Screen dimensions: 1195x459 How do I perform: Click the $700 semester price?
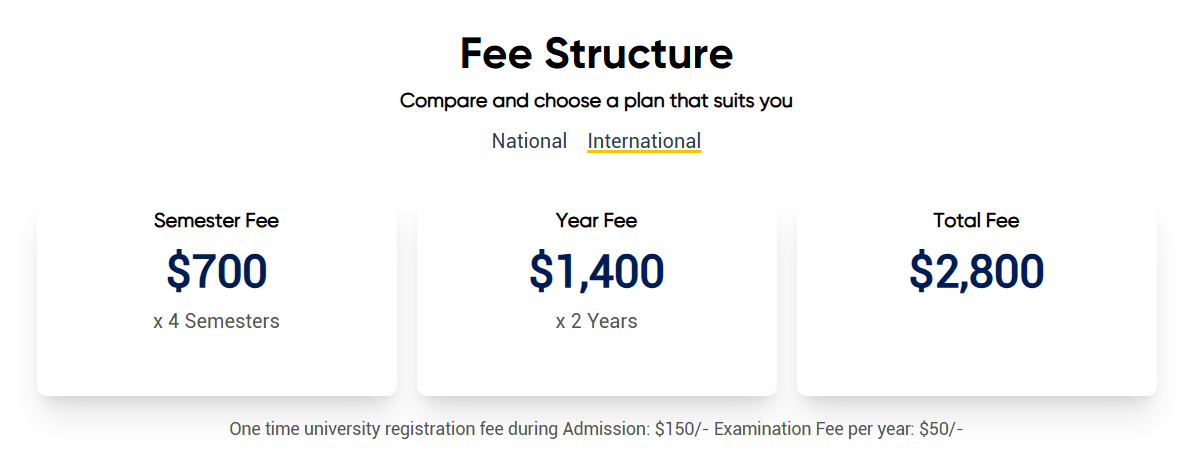tap(216, 271)
